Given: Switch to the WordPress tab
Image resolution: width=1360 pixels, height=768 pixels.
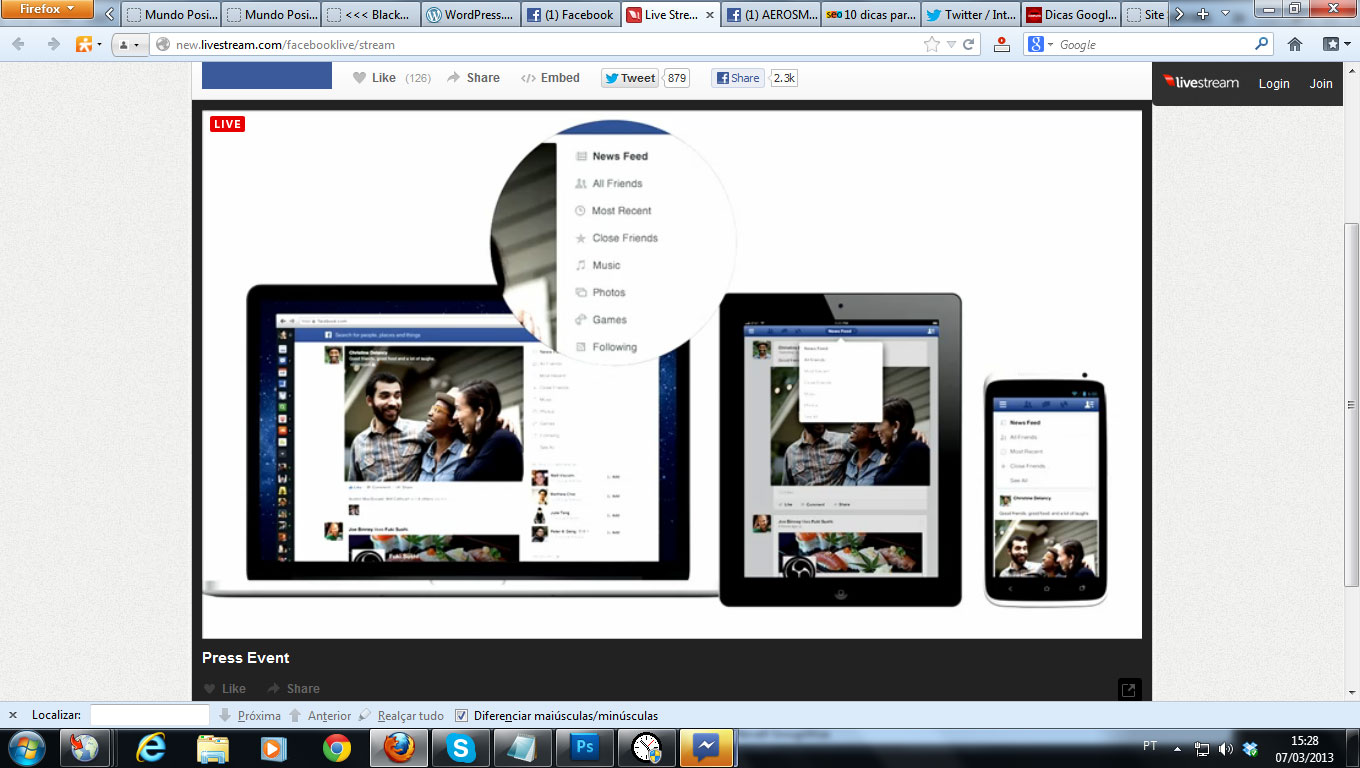Looking at the screenshot, I should tap(470, 15).
